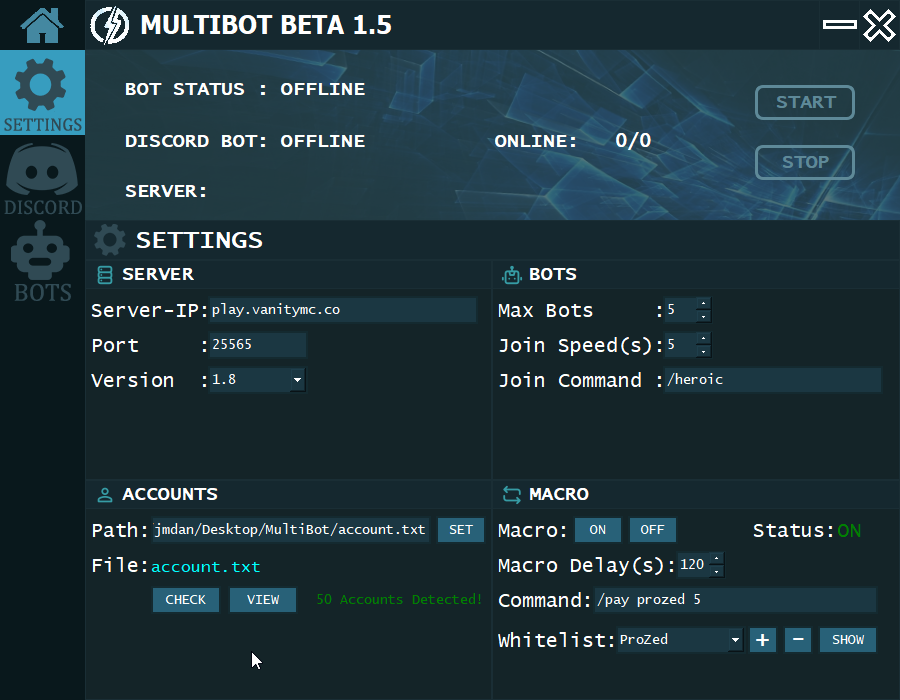Edit the Server-IP field

click(343, 310)
